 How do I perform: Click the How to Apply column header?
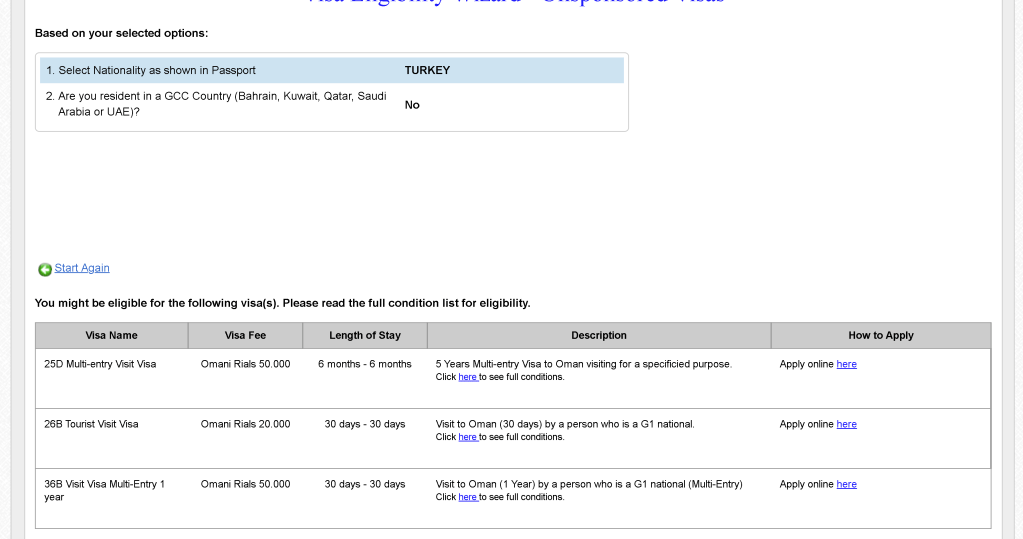(x=881, y=335)
